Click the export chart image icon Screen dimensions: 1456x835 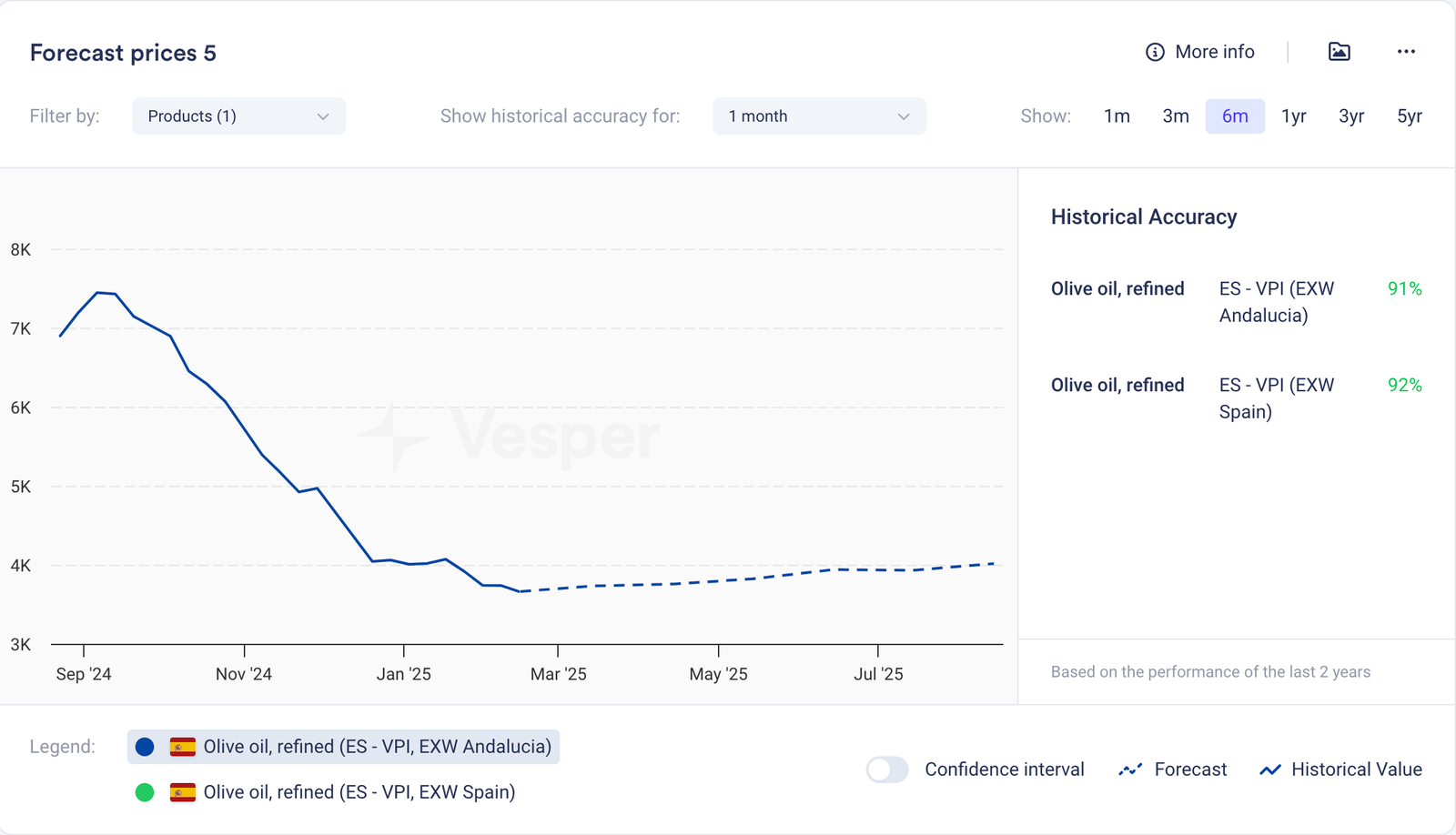pyautogui.click(x=1339, y=52)
